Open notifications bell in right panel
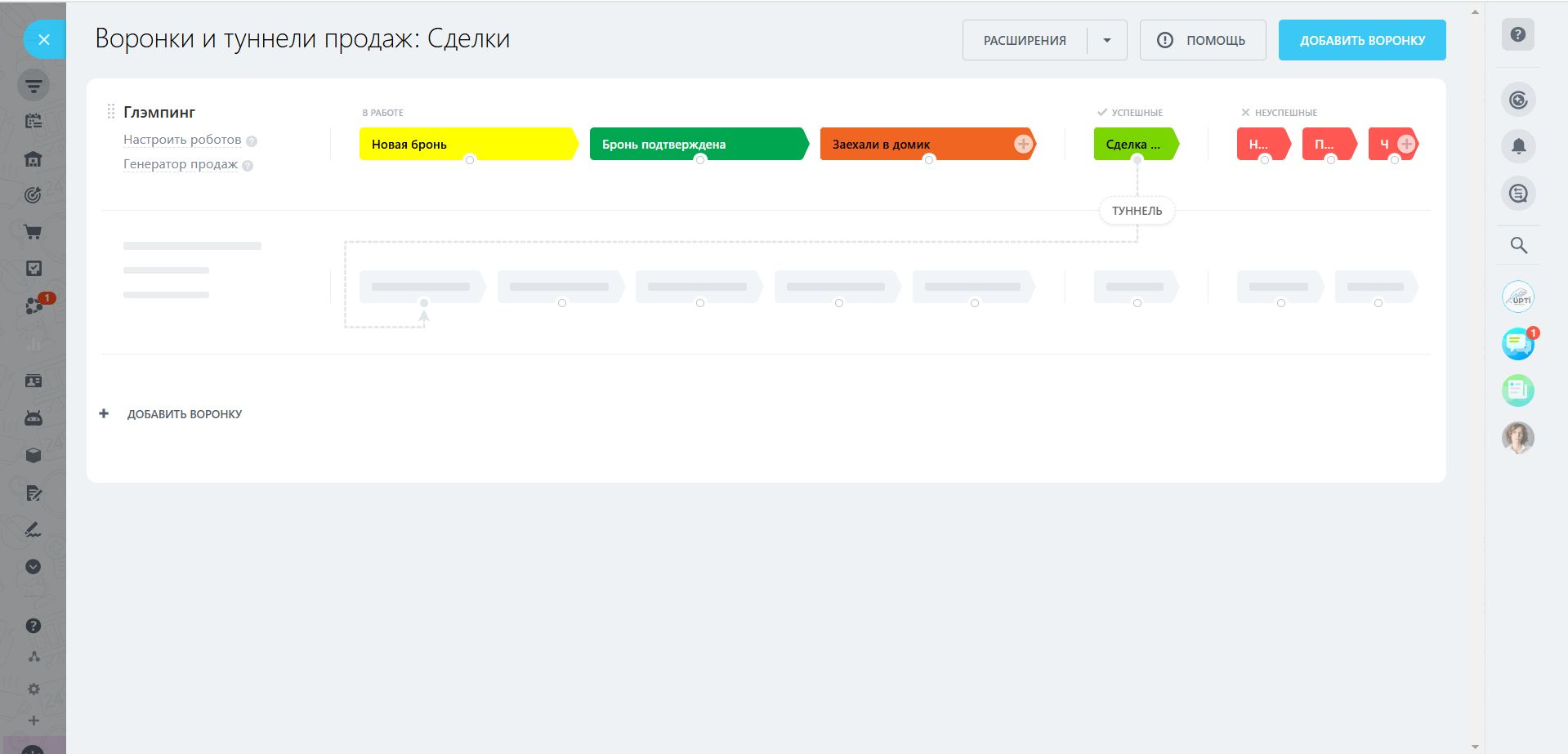Screen dimensions: 1568x754 (x=1518, y=146)
